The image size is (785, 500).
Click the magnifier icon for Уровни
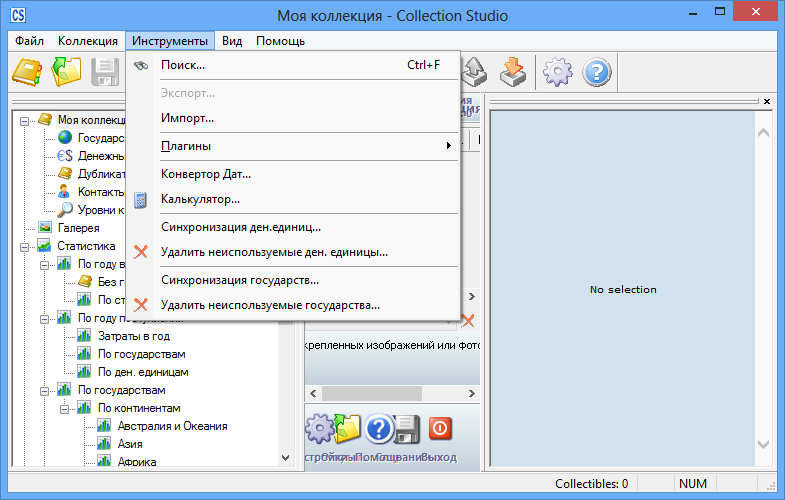pyautogui.click(x=65, y=210)
